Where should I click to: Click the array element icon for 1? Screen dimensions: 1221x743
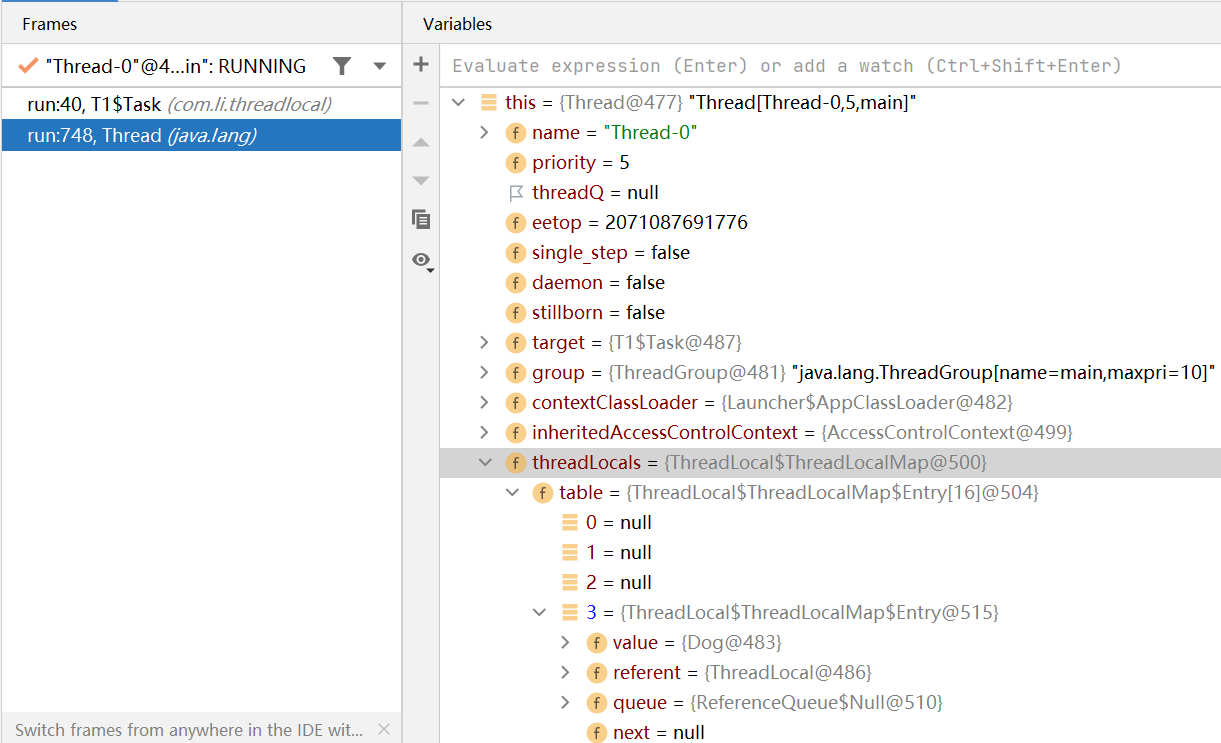tap(570, 552)
